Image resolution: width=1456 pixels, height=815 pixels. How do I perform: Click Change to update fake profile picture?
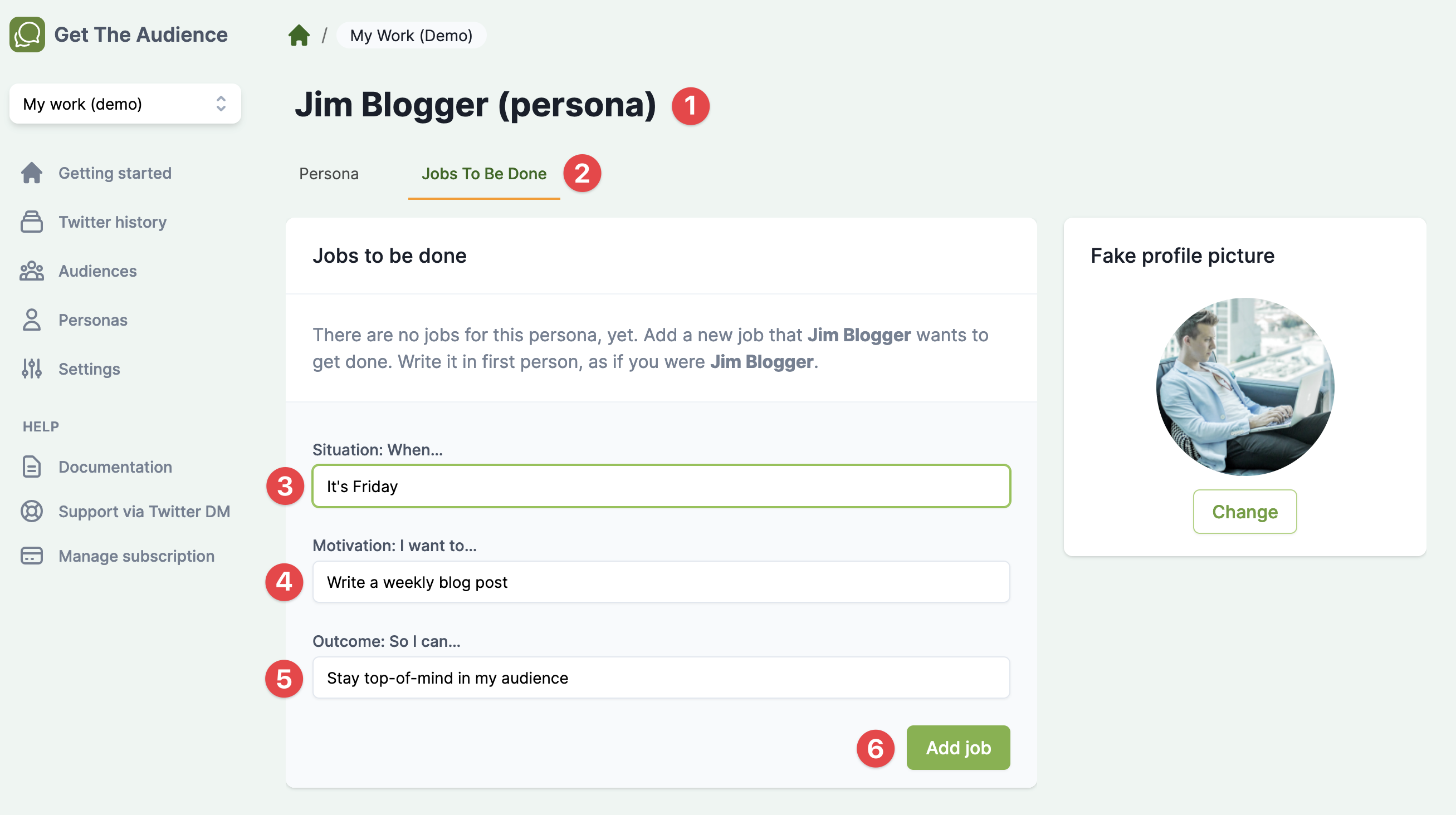pos(1244,511)
